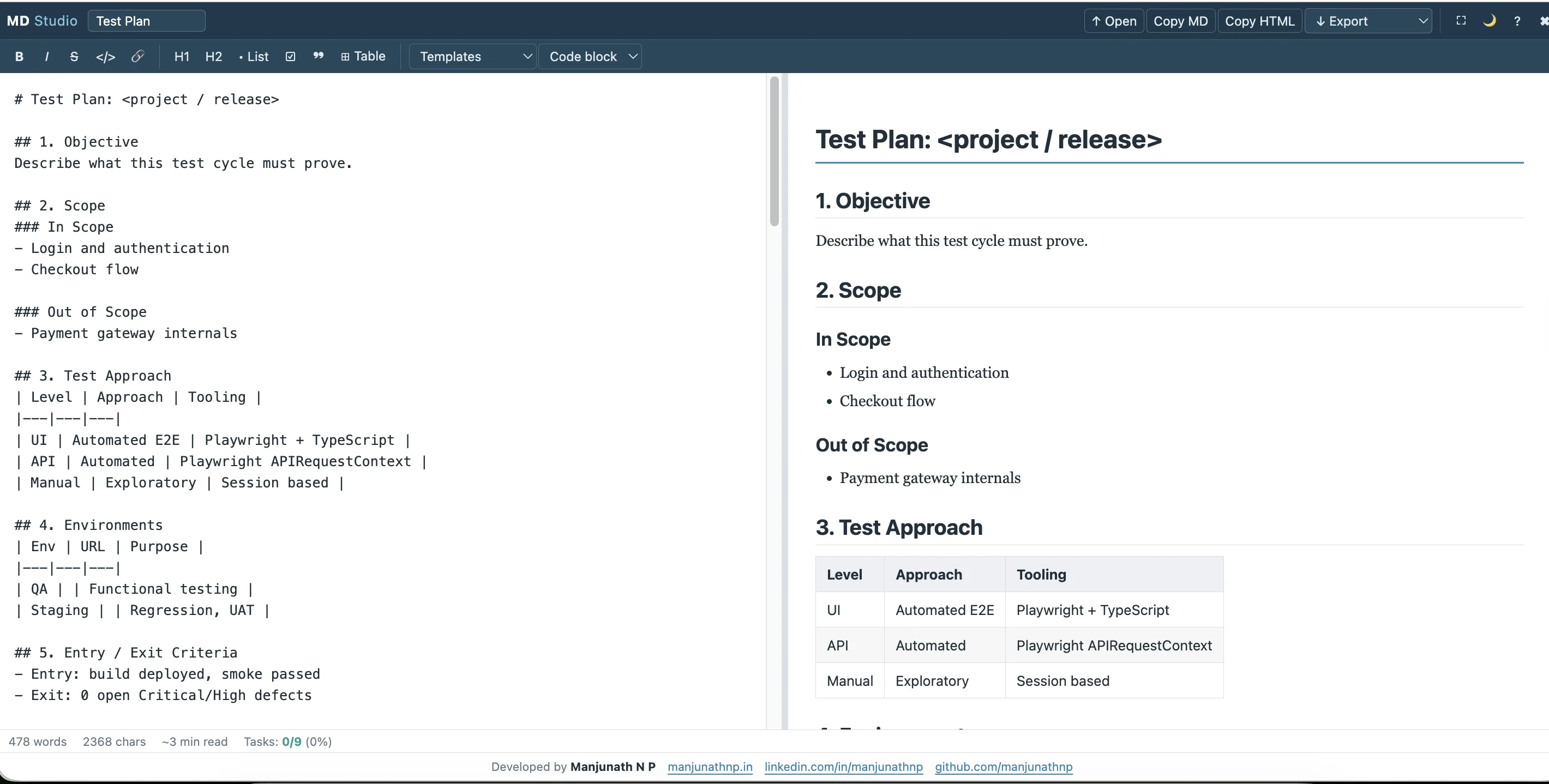
Task: Click 'Login and authentication' preview bullet
Action: coord(924,373)
